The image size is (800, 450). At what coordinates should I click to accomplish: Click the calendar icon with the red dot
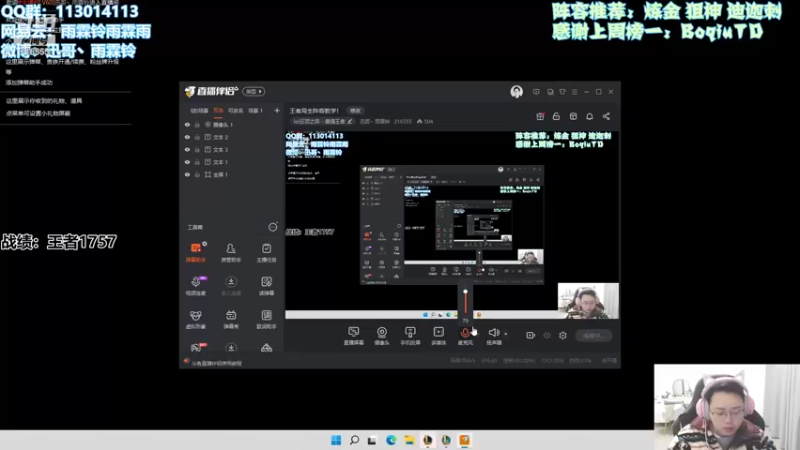(x=540, y=116)
